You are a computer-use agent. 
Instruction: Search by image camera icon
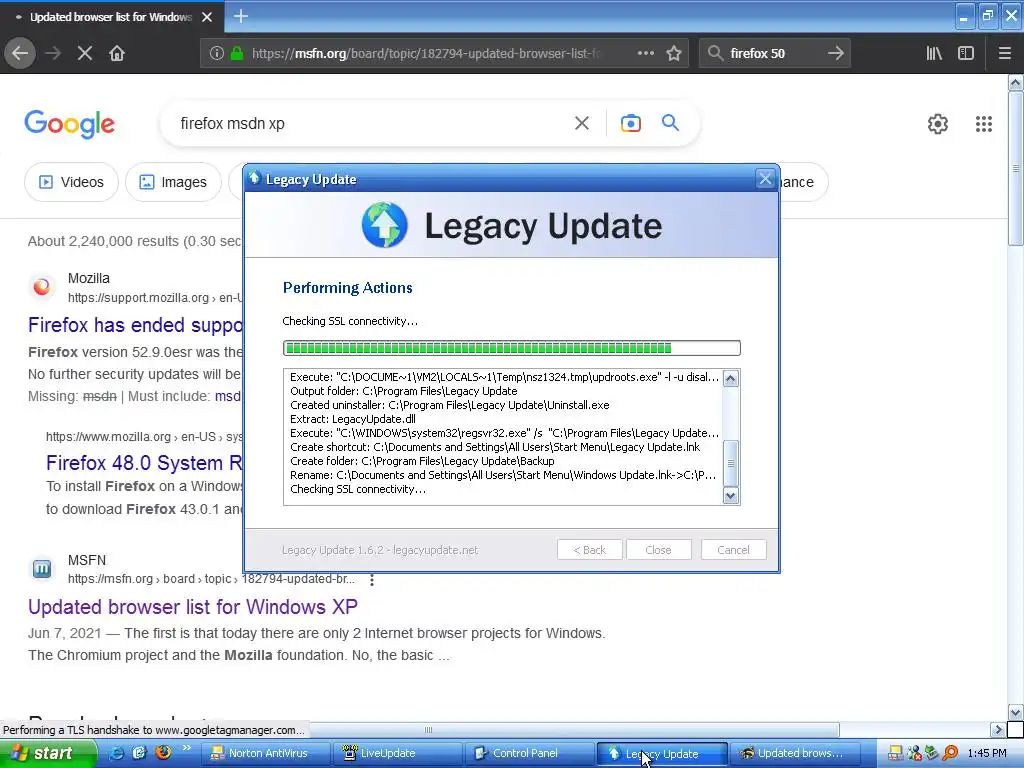pyautogui.click(x=630, y=123)
